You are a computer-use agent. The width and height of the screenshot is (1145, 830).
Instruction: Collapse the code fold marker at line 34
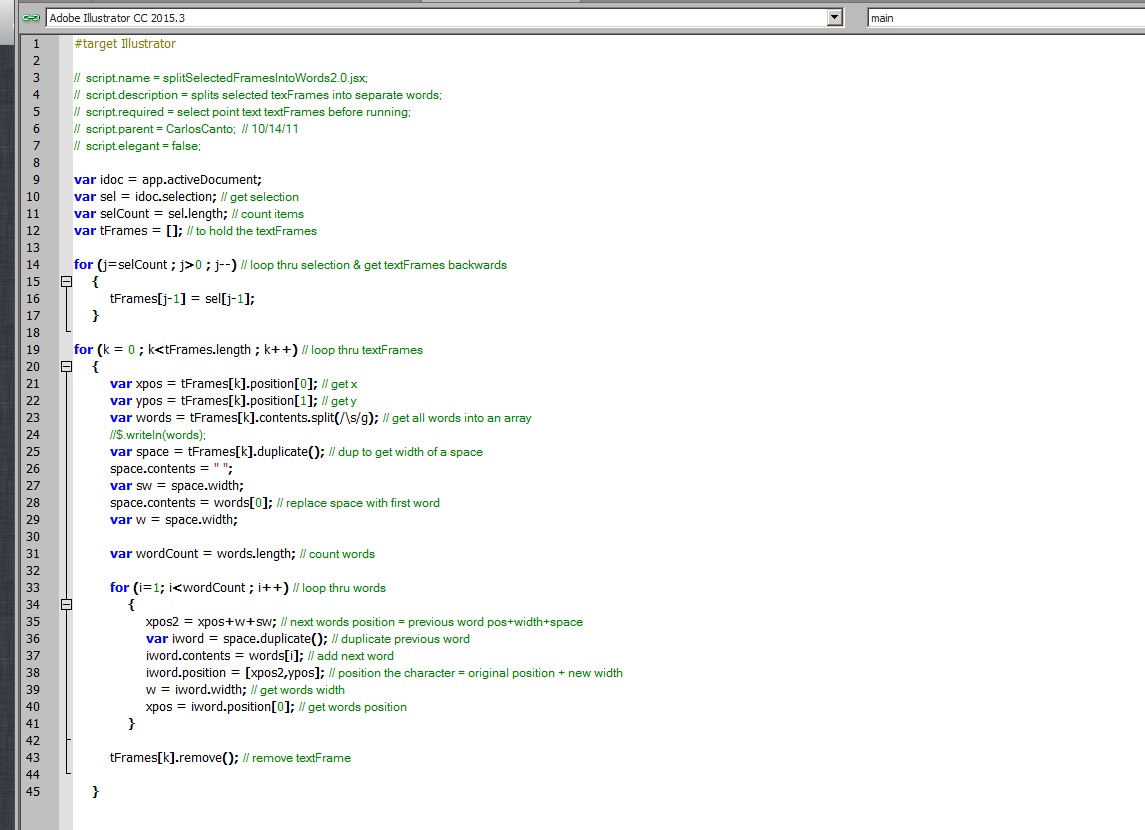pyautogui.click(x=66, y=604)
